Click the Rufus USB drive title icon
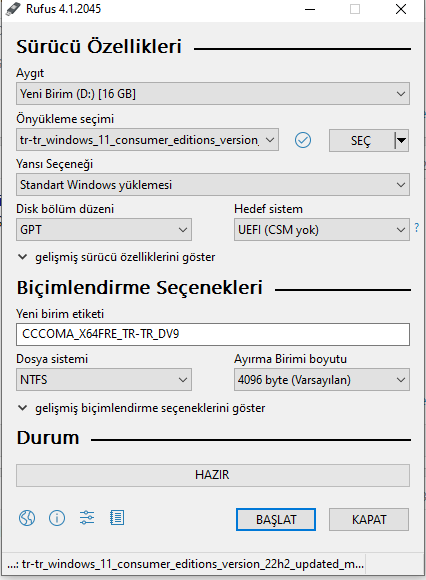The width and height of the screenshot is (426, 580). click(x=13, y=9)
